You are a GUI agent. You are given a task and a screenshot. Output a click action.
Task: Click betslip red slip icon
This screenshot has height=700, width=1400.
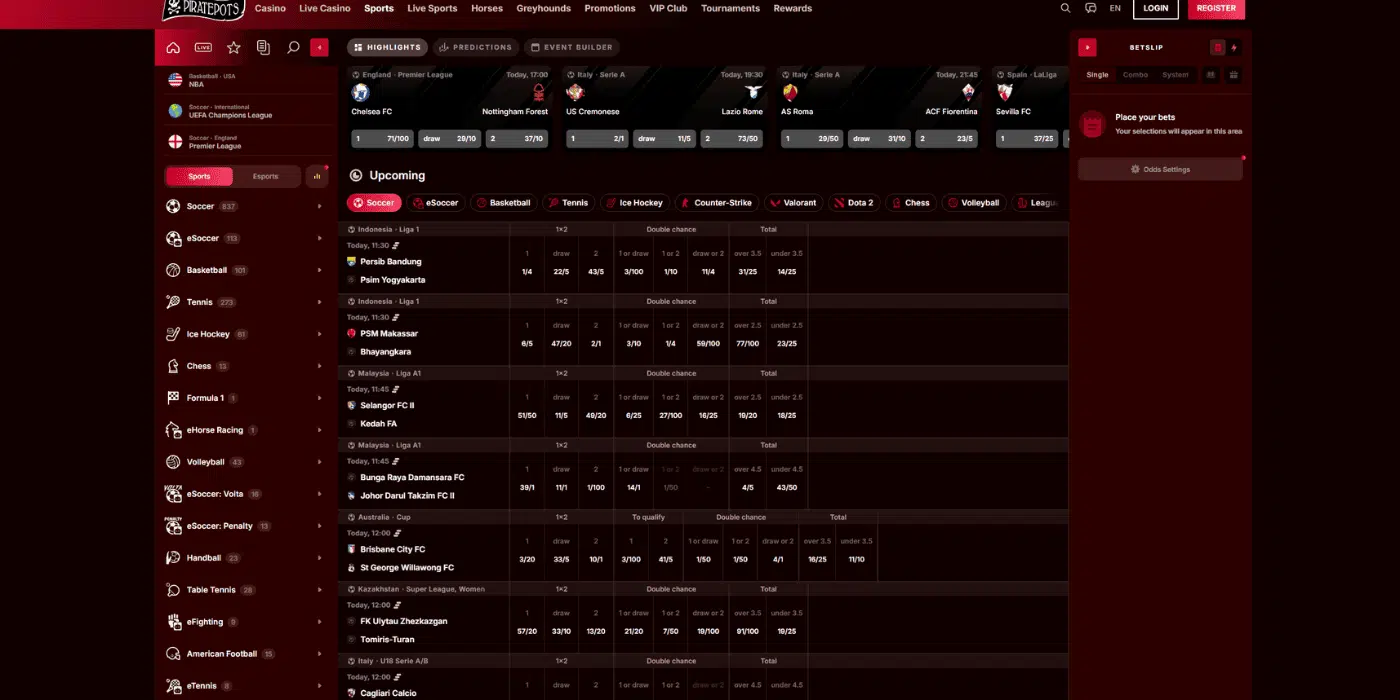click(x=1217, y=47)
